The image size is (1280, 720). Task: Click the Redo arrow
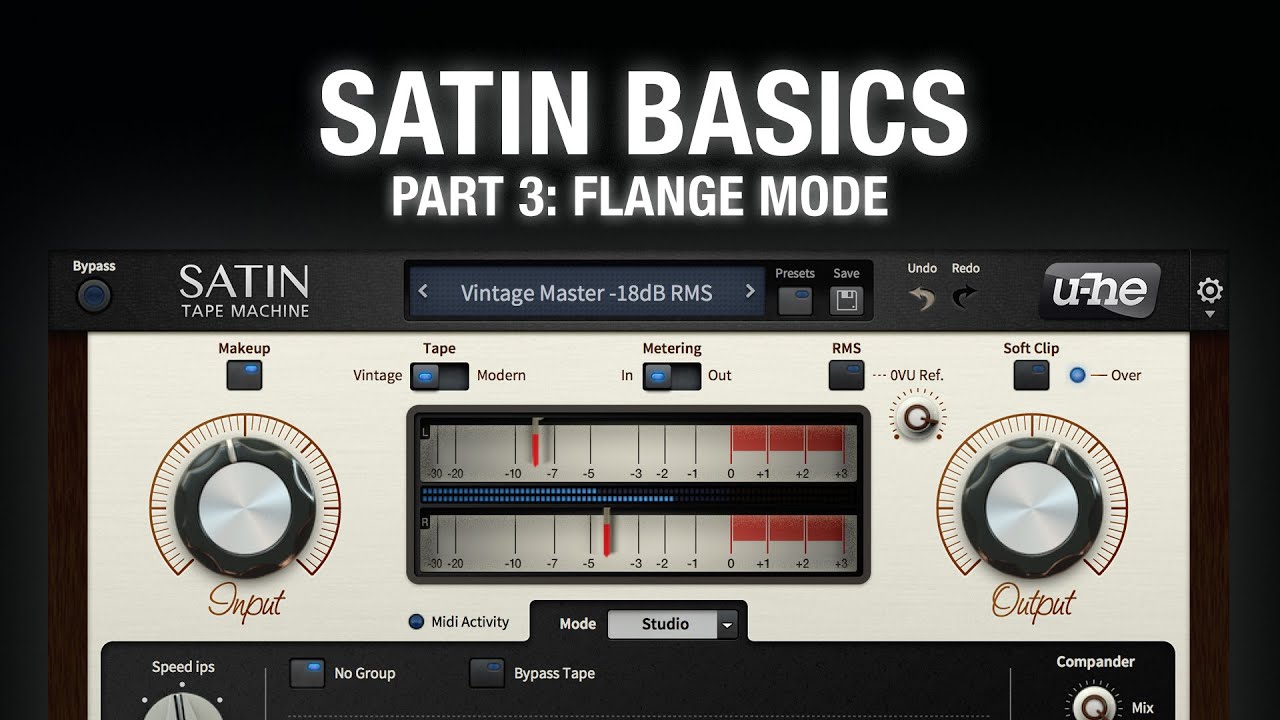965,297
